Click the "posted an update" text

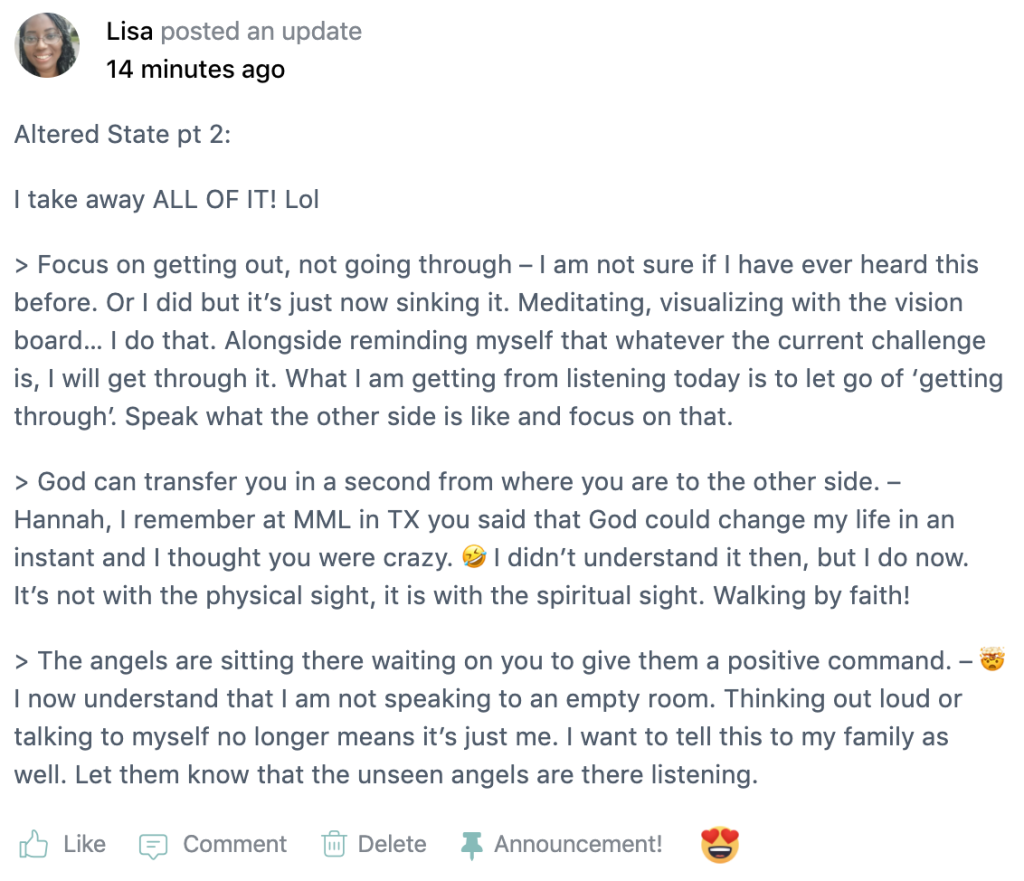(261, 31)
